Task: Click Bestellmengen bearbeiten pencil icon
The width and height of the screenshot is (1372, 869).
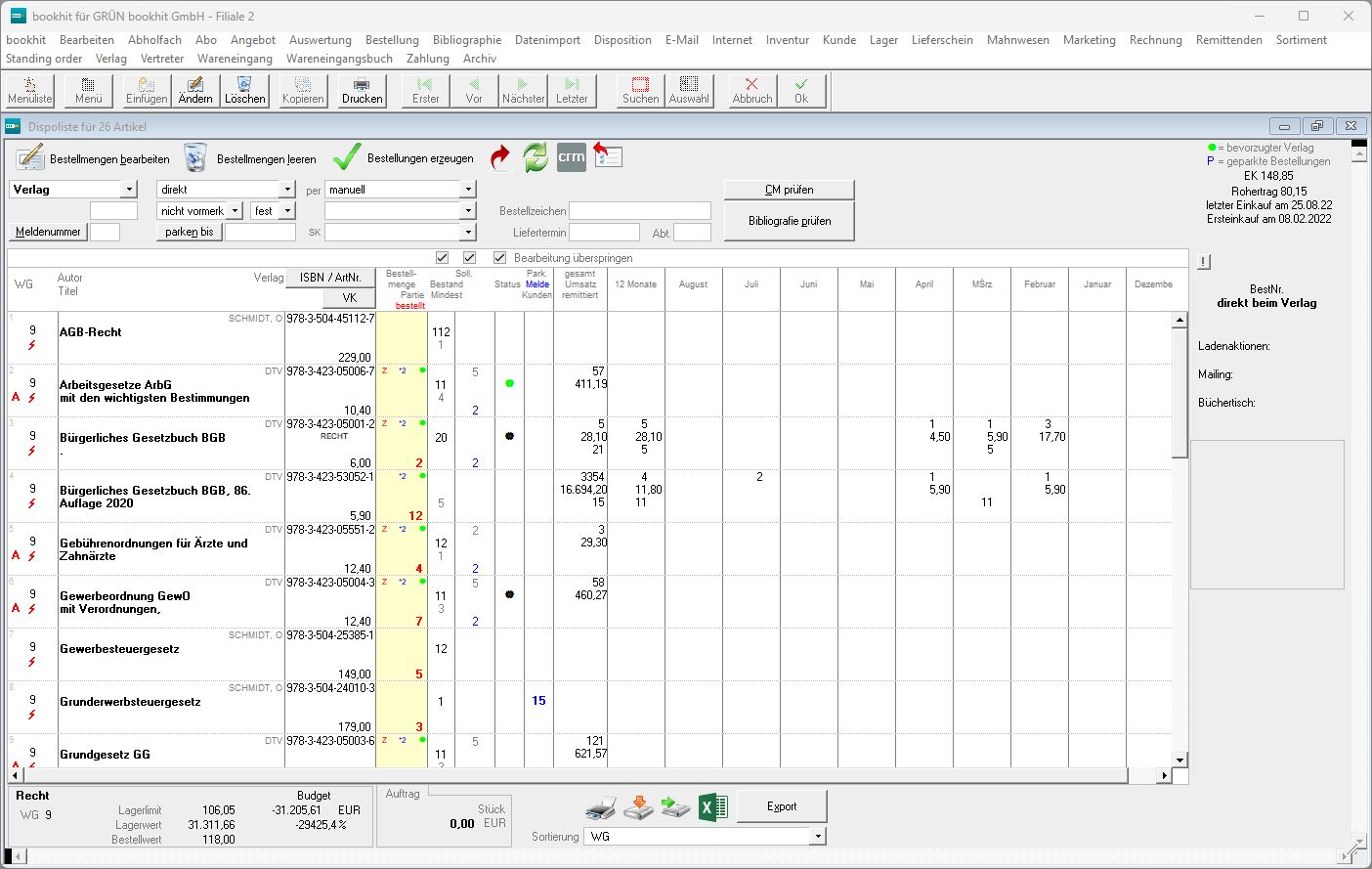Action: (x=30, y=157)
